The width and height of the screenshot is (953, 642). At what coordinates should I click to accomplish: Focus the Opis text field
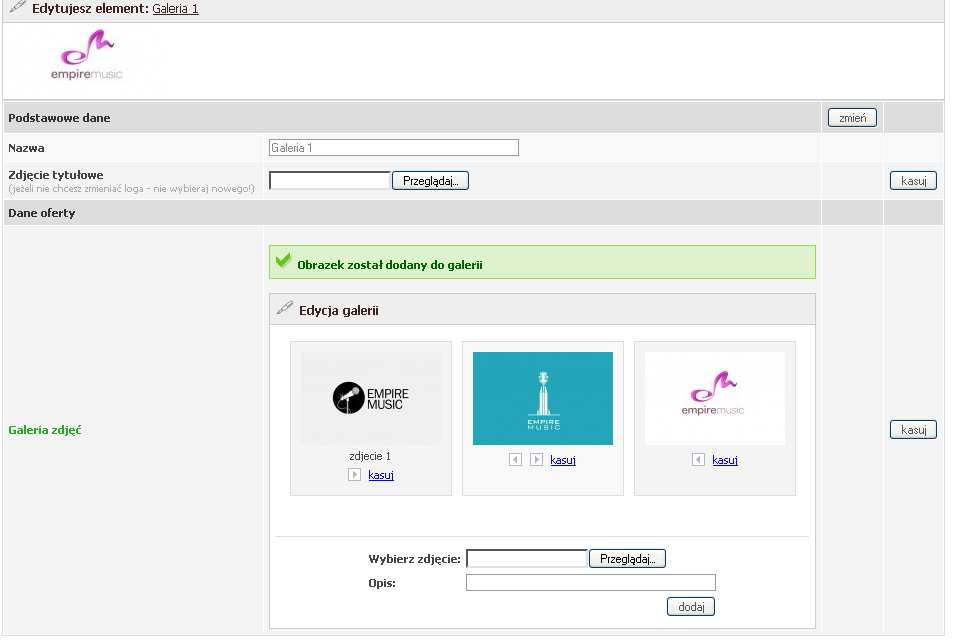591,582
